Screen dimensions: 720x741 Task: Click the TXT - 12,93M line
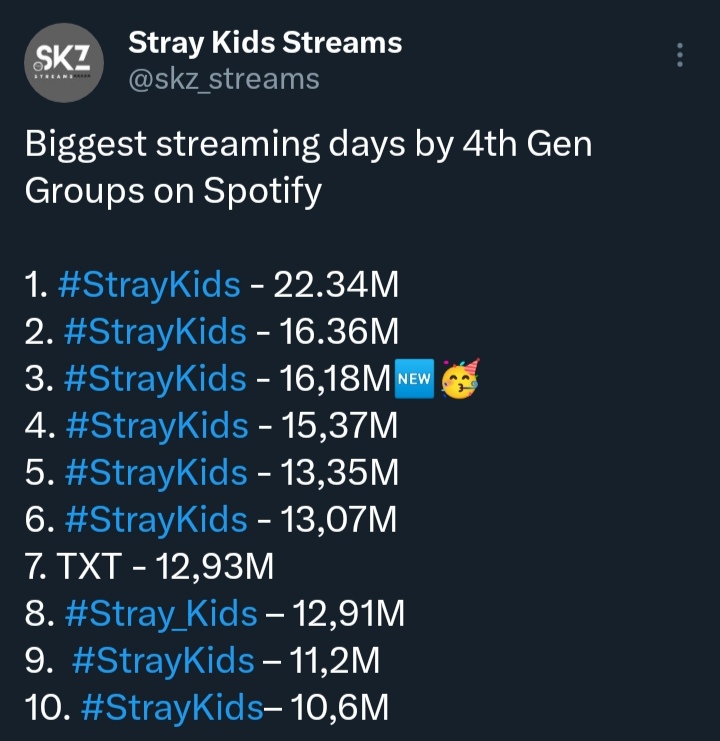[x=149, y=566]
